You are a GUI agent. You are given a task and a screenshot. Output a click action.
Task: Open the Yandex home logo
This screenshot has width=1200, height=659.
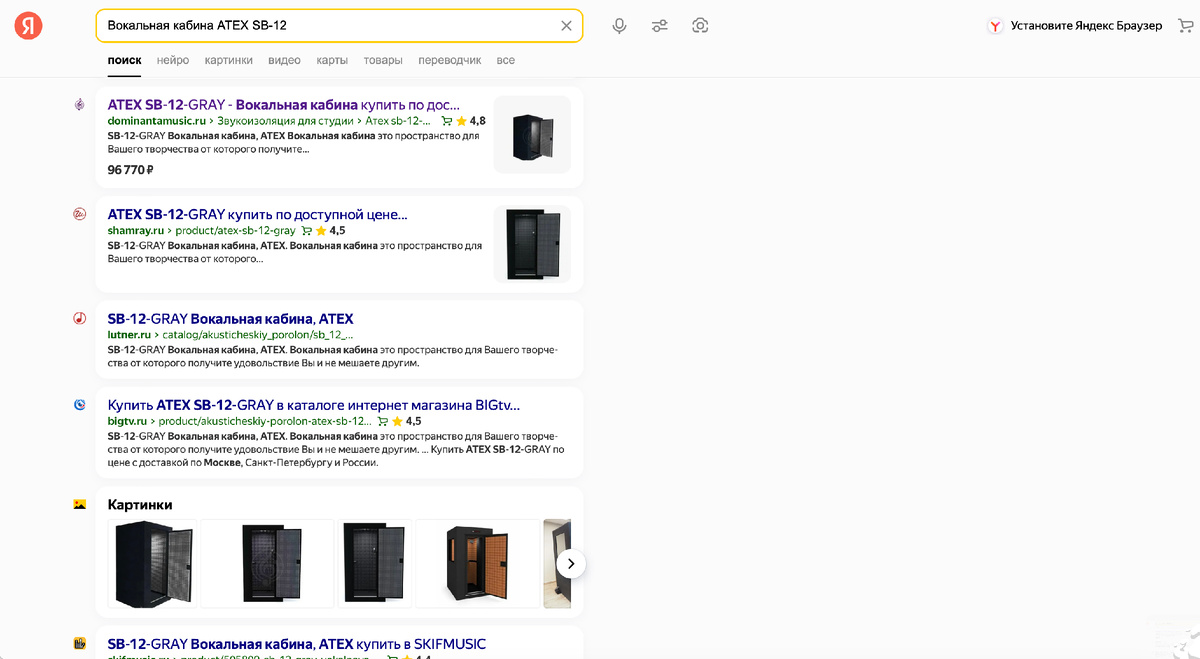point(28,26)
